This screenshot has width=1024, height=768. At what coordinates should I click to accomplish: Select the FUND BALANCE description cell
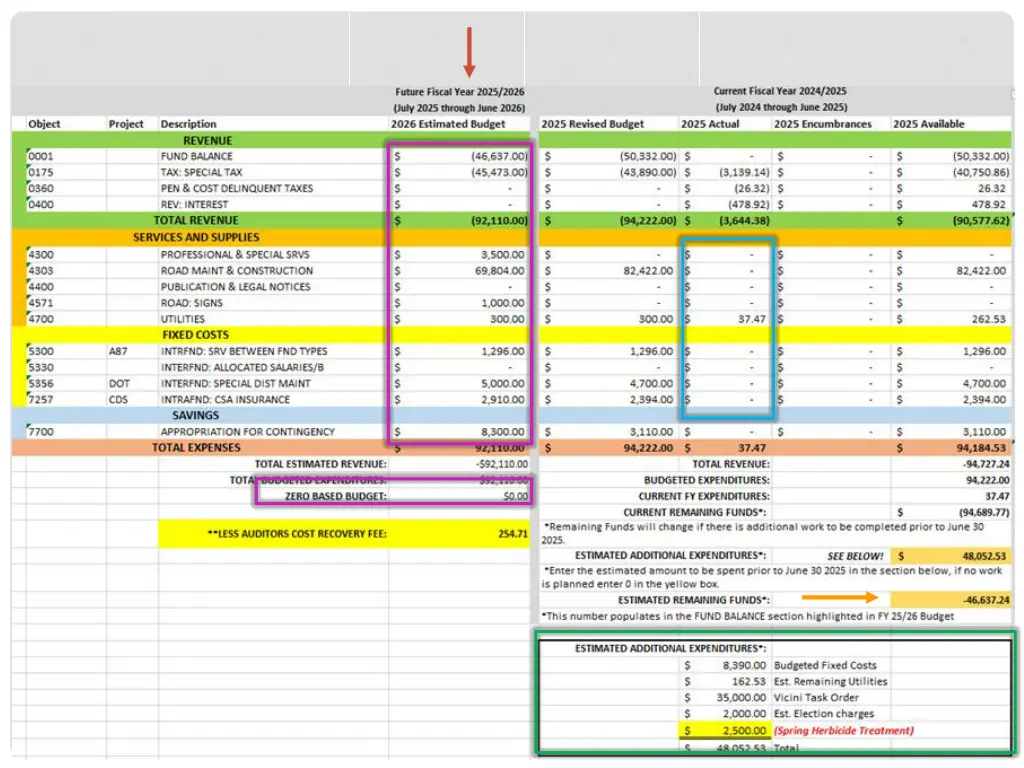[196, 156]
